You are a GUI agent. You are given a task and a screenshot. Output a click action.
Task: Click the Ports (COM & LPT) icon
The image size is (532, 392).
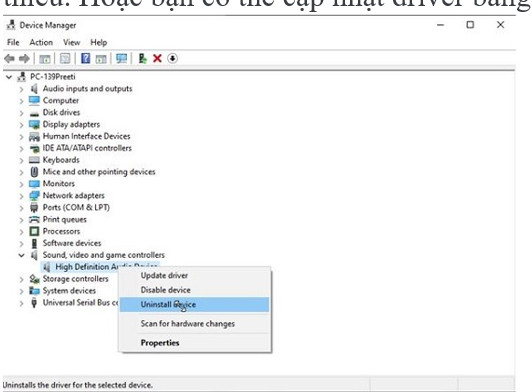[34, 207]
